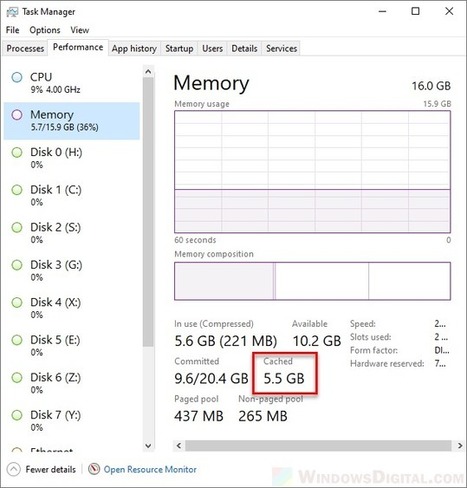The height and width of the screenshot is (488, 467).
Task: Select the Disk 0 (H:) circle icon
Action: pyautogui.click(x=17, y=153)
